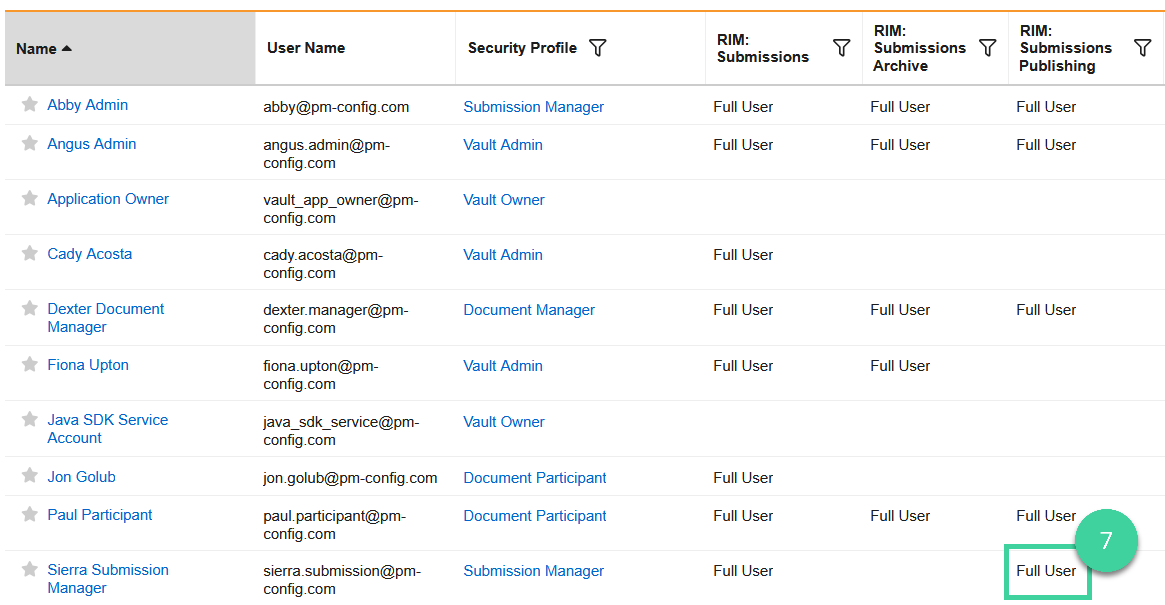Click Fiona Upton's Submissions Archive Full User
Image resolution: width=1165 pixels, height=605 pixels.
[900, 366]
